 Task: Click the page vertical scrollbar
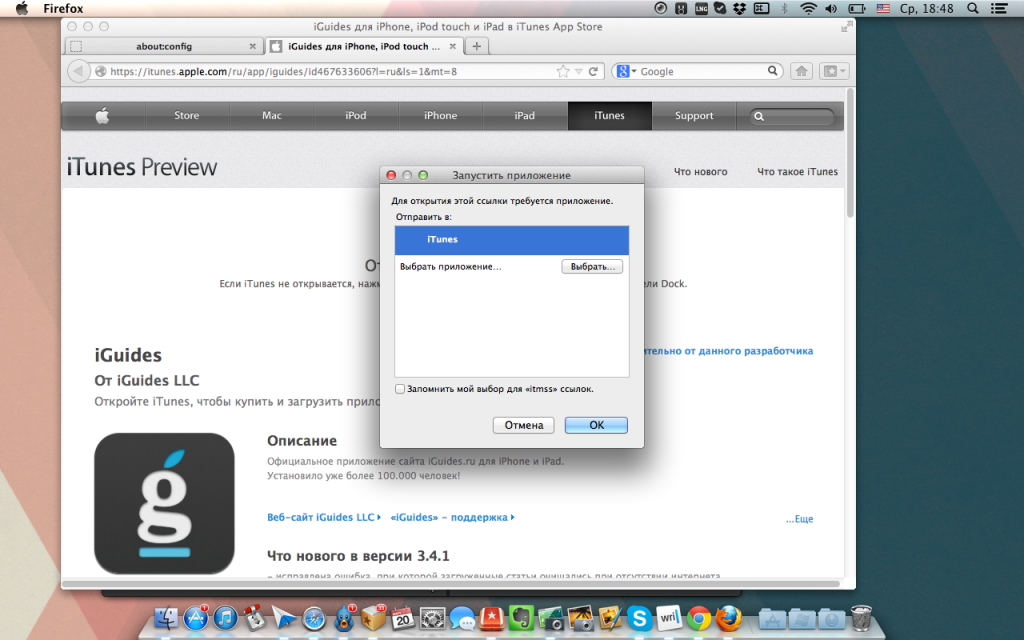[850, 153]
